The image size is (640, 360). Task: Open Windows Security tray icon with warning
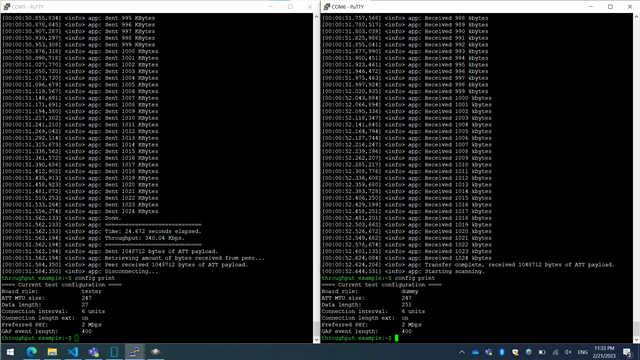point(515,352)
